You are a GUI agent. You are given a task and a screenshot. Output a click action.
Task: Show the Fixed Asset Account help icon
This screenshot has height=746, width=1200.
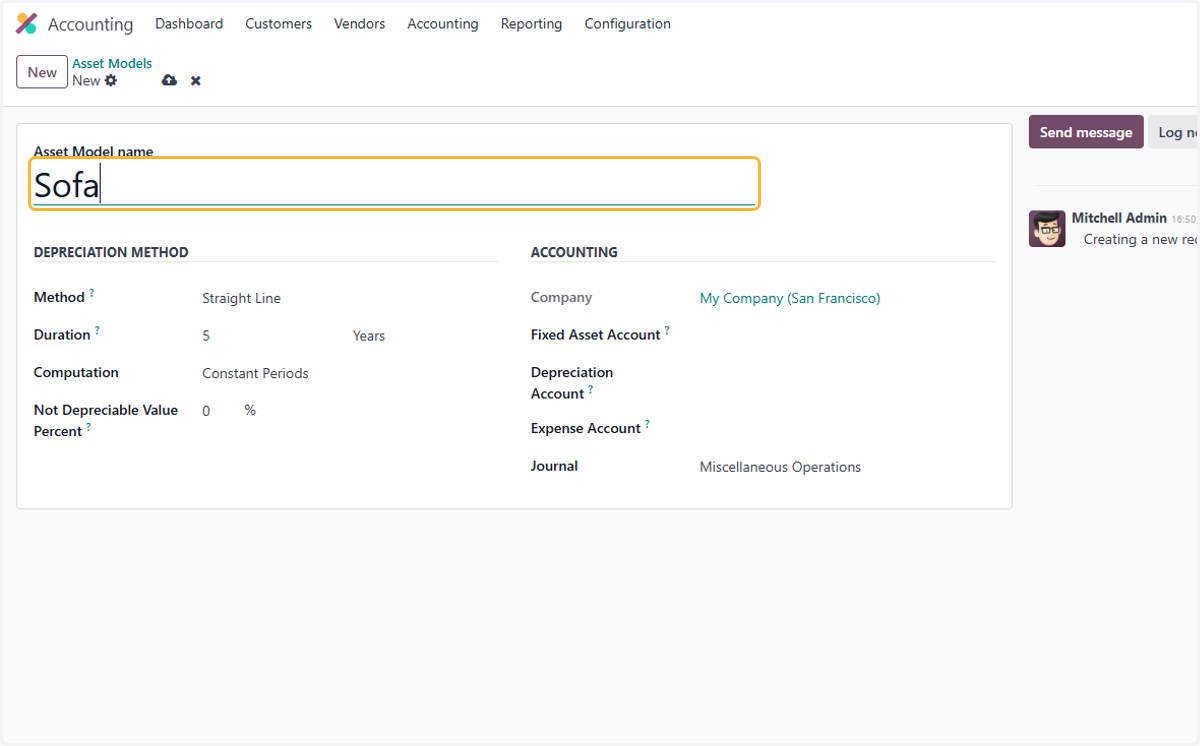667,330
